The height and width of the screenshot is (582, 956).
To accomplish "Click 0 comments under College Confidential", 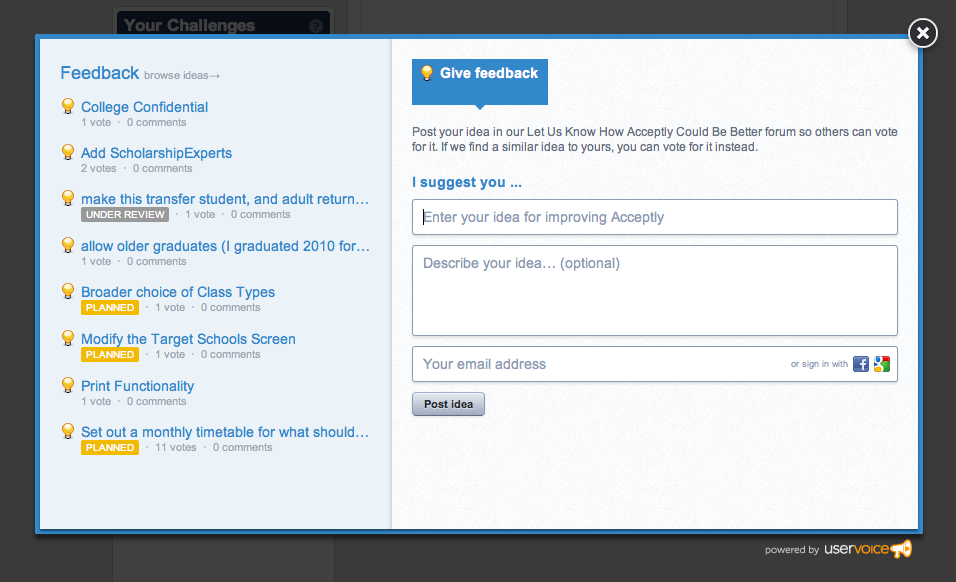I will coord(157,122).
